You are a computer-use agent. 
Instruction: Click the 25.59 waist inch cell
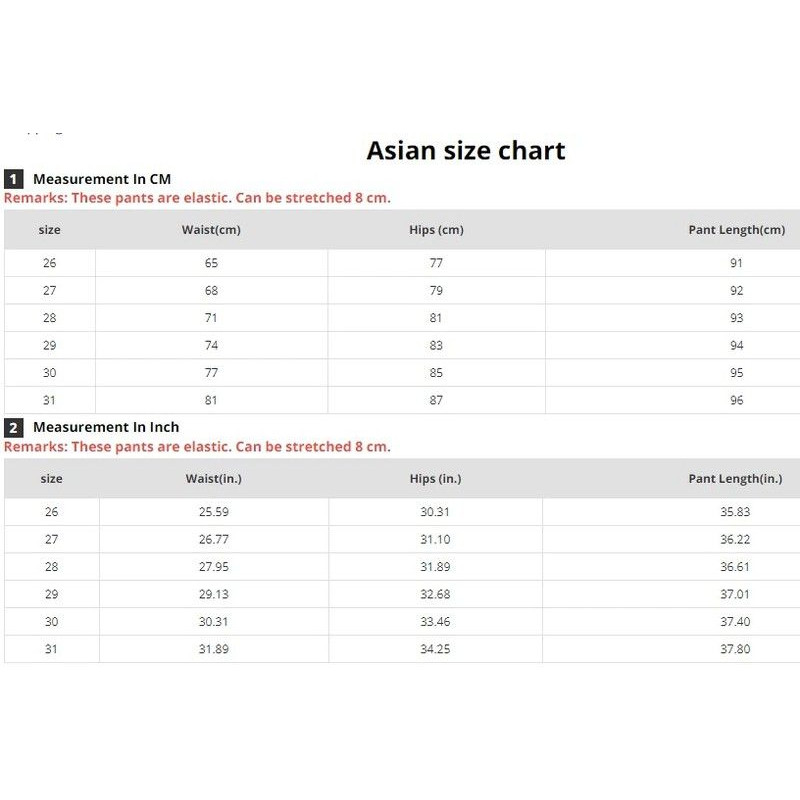[213, 512]
